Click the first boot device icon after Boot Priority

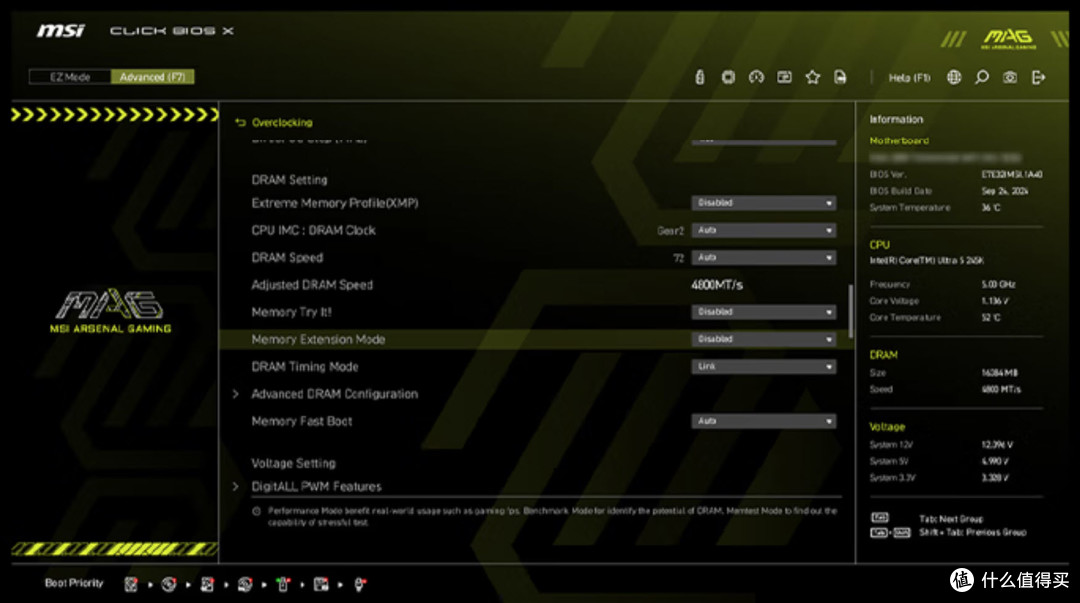tap(131, 584)
